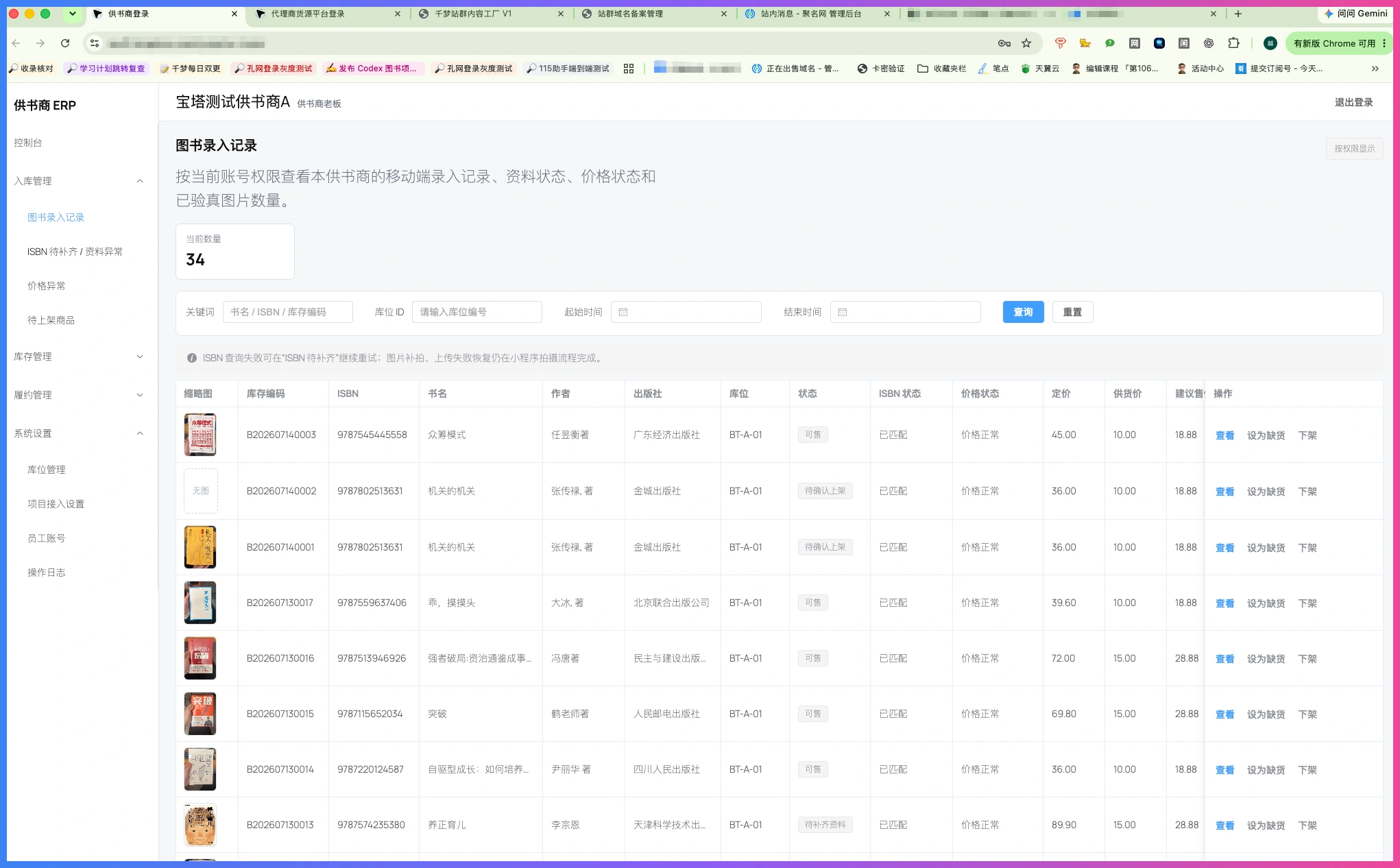Open the 收录核对 bookmark

click(31, 69)
